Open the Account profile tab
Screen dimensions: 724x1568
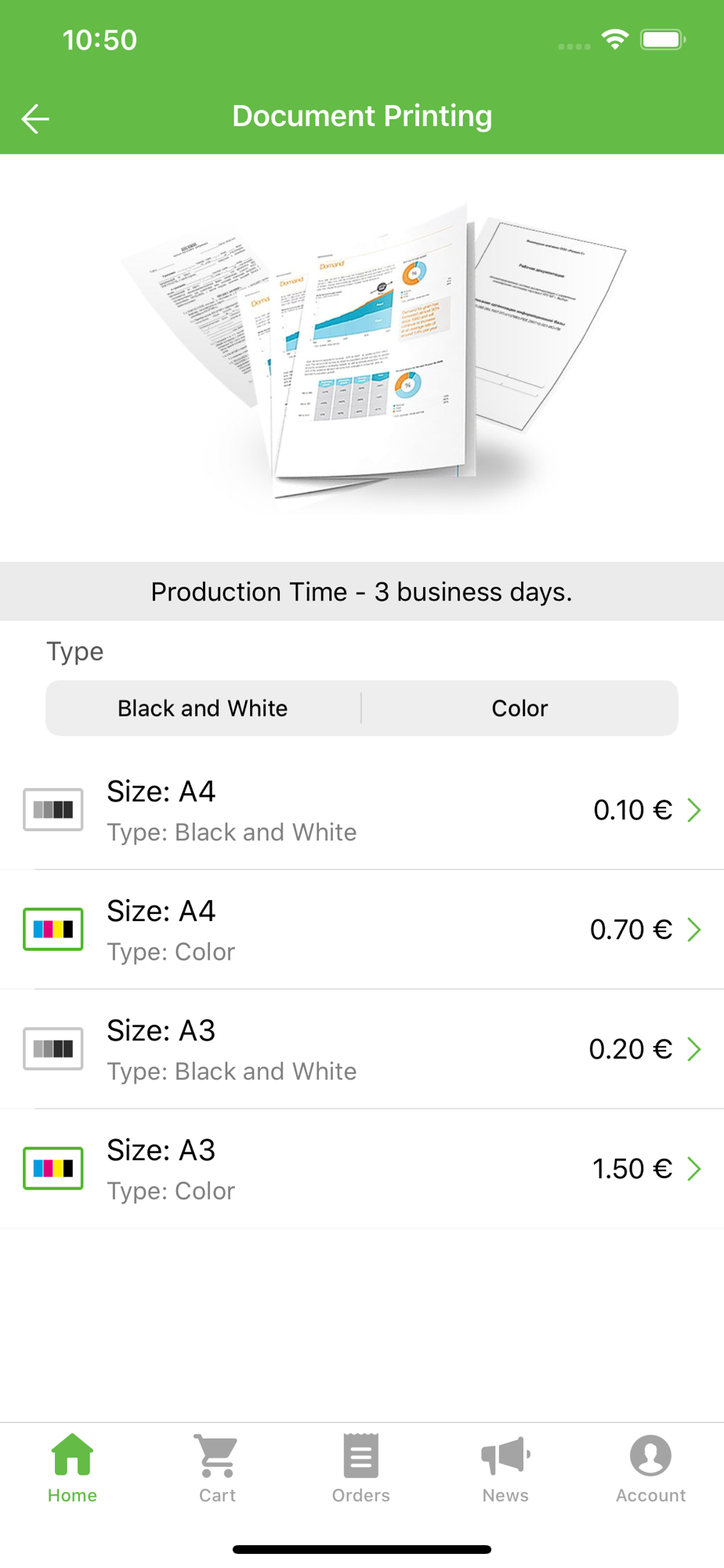650,1467
